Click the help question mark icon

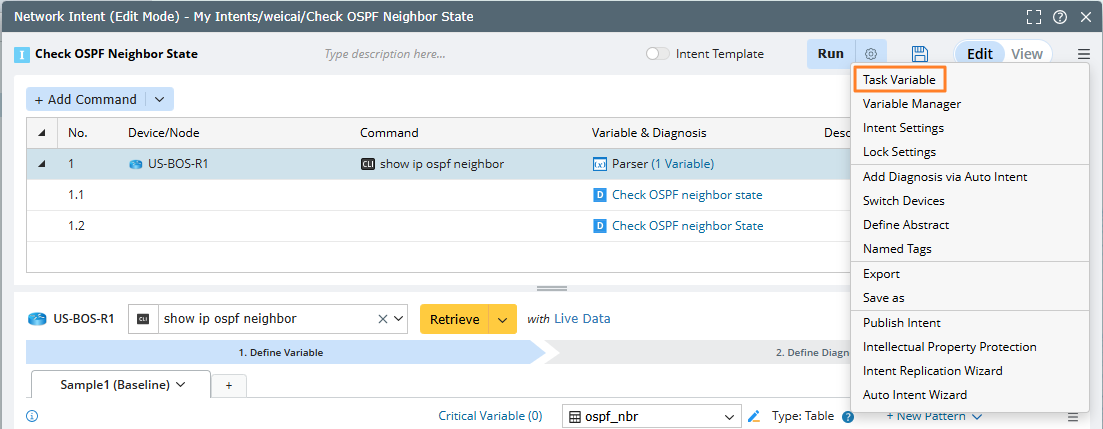[1058, 17]
